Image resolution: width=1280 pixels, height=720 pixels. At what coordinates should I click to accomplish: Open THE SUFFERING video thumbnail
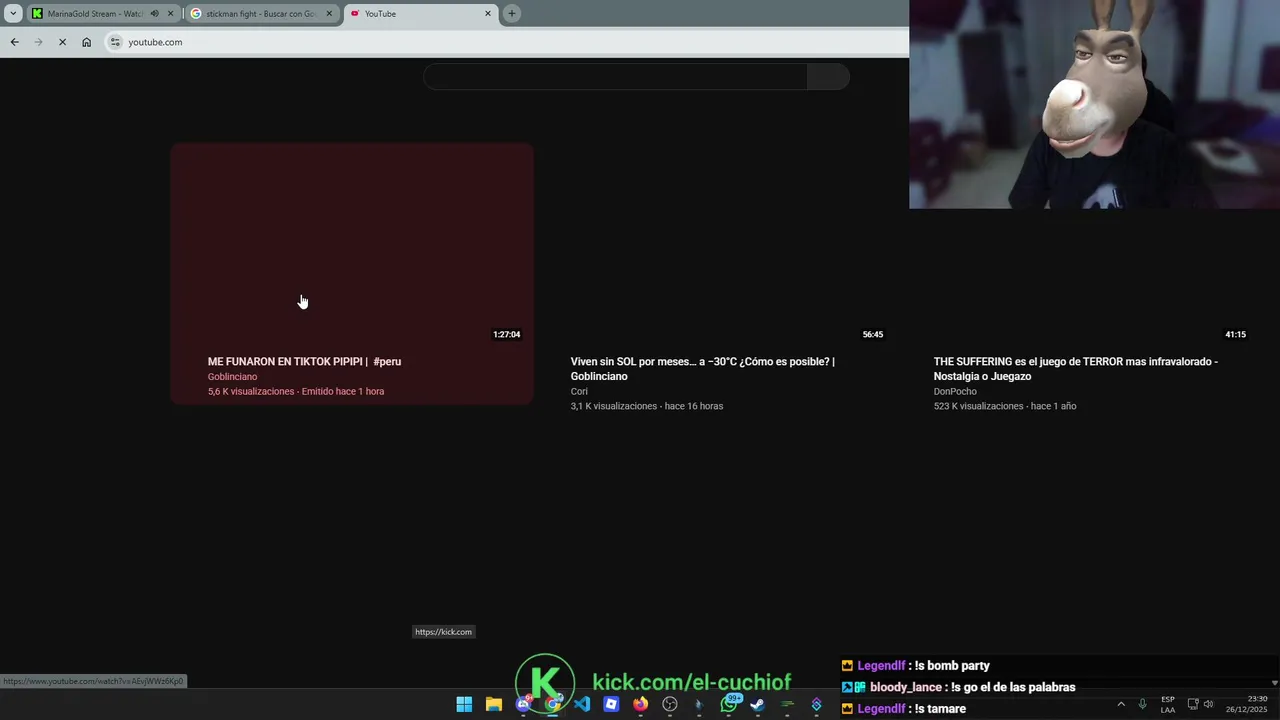(1078, 245)
